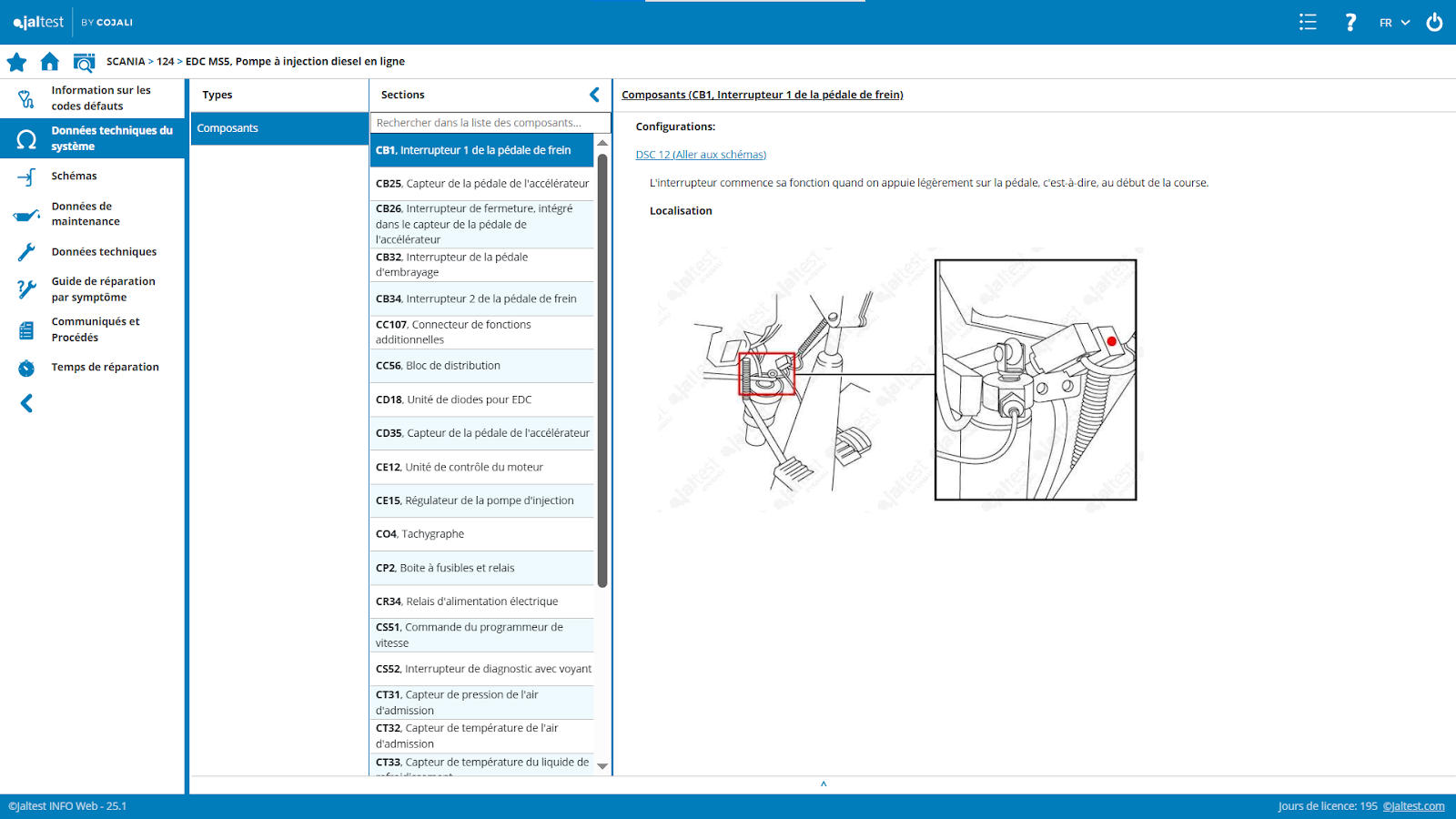This screenshot has height=819, width=1456.
Task: Click the repair guide tools icon
Action: pyautogui.click(x=26, y=289)
